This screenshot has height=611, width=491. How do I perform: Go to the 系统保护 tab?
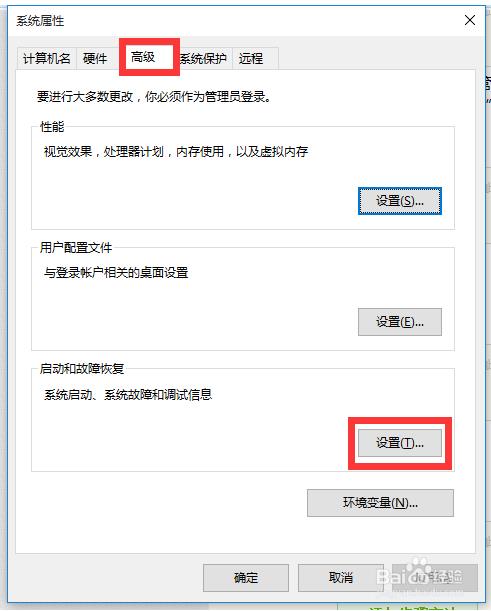(203, 58)
